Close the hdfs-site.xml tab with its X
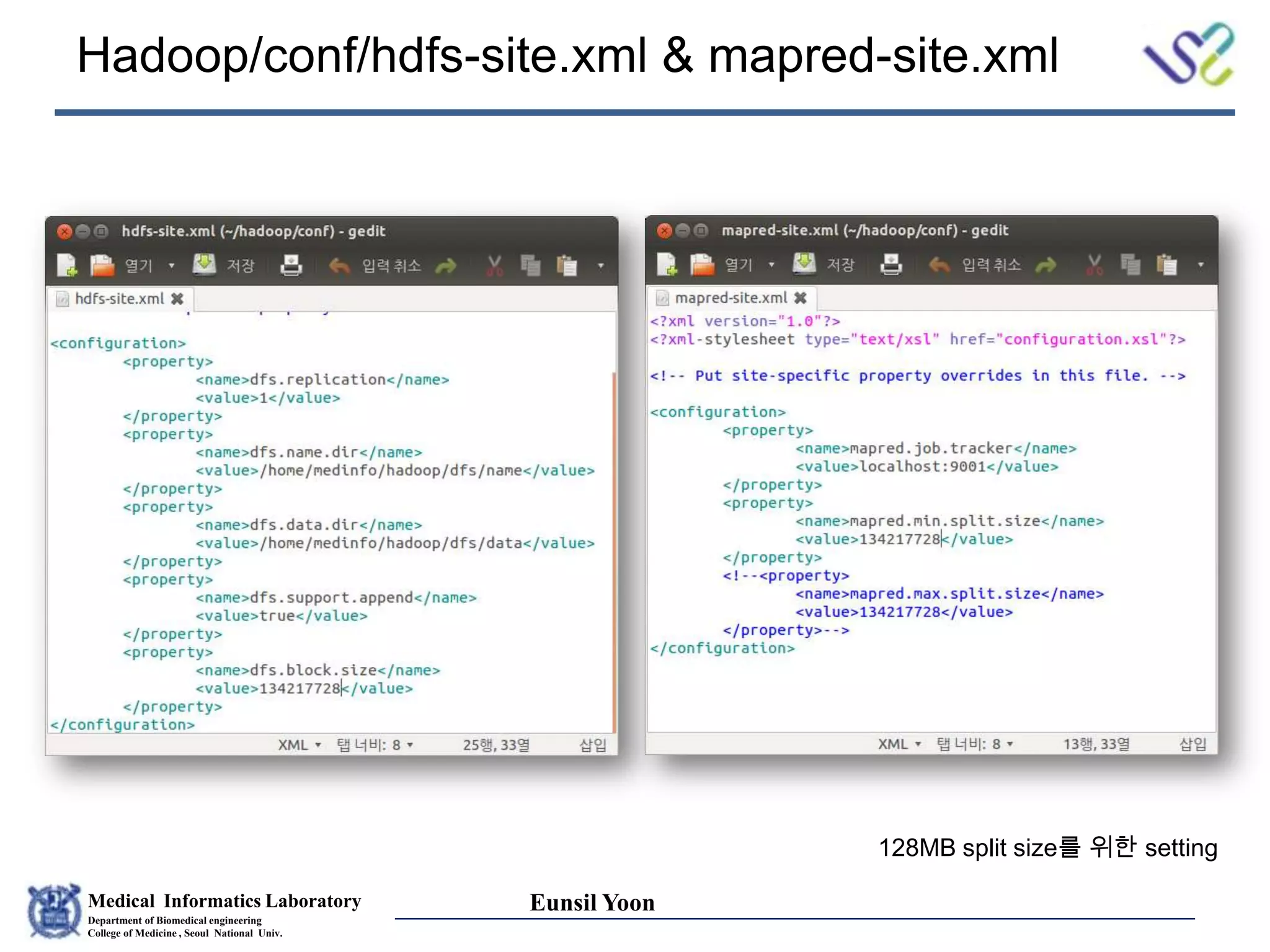1270x952 pixels. point(177,299)
